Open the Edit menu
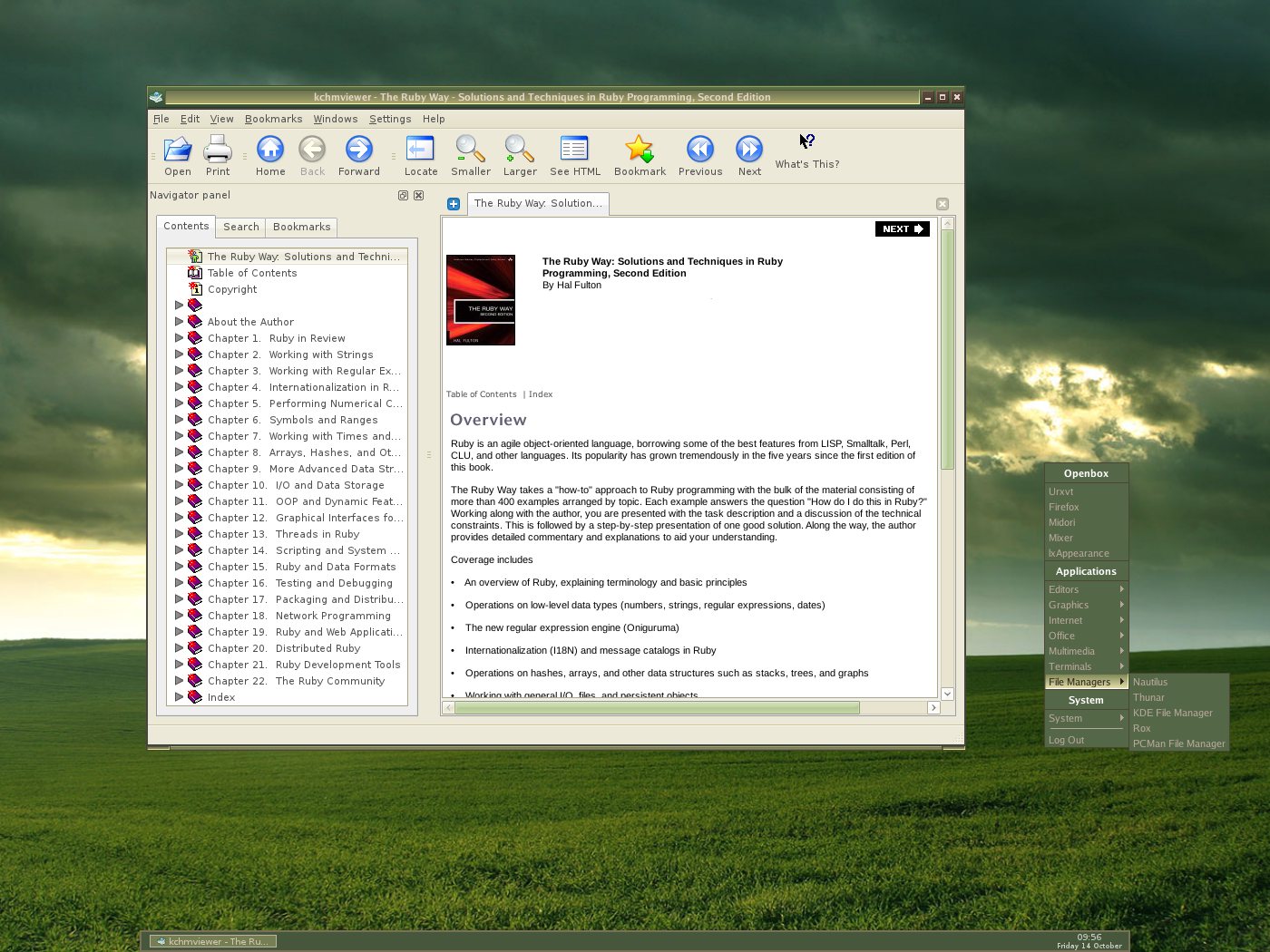 click(190, 119)
